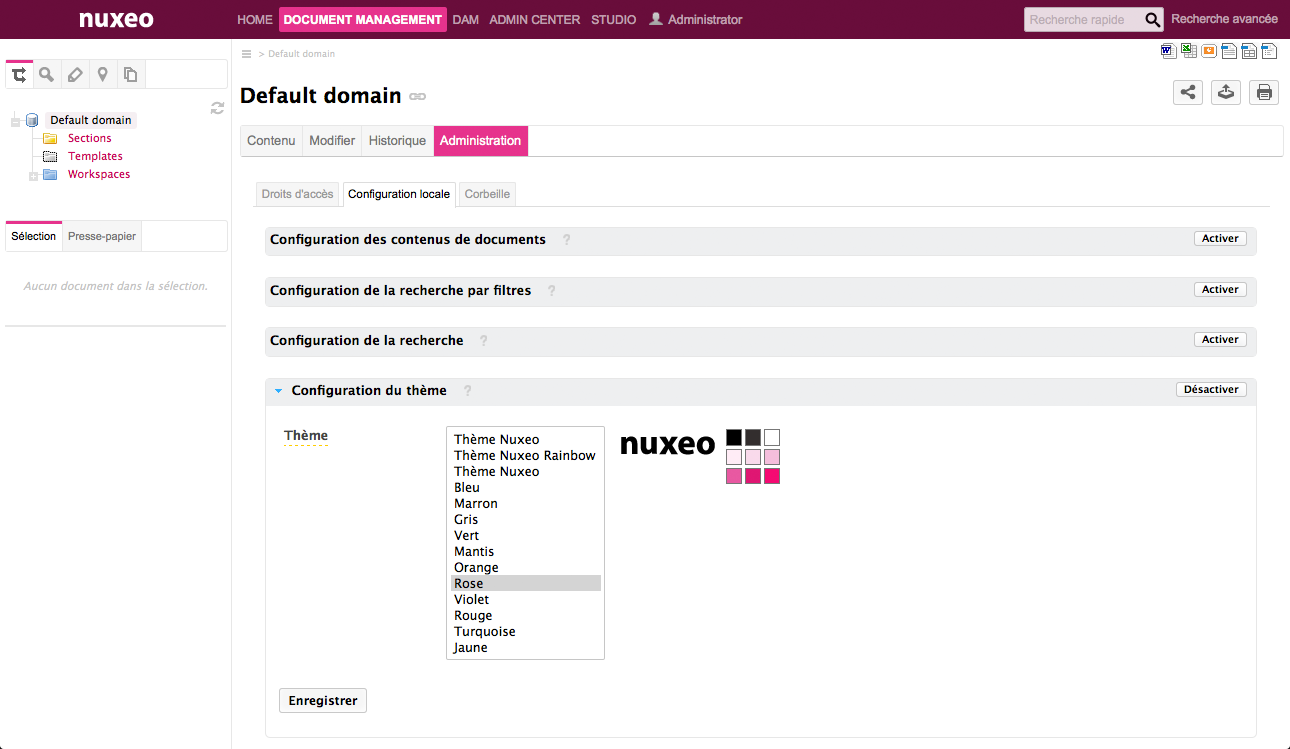
Task: Collapse the Default domain tree node
Action: [15, 121]
